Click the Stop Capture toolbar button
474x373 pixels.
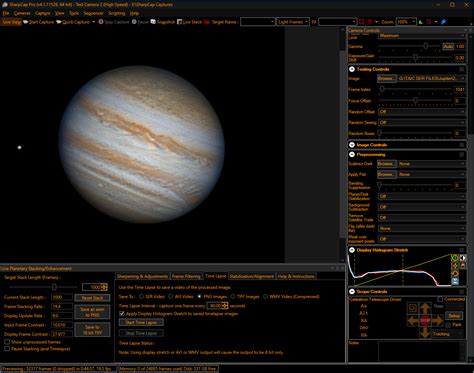(114, 22)
